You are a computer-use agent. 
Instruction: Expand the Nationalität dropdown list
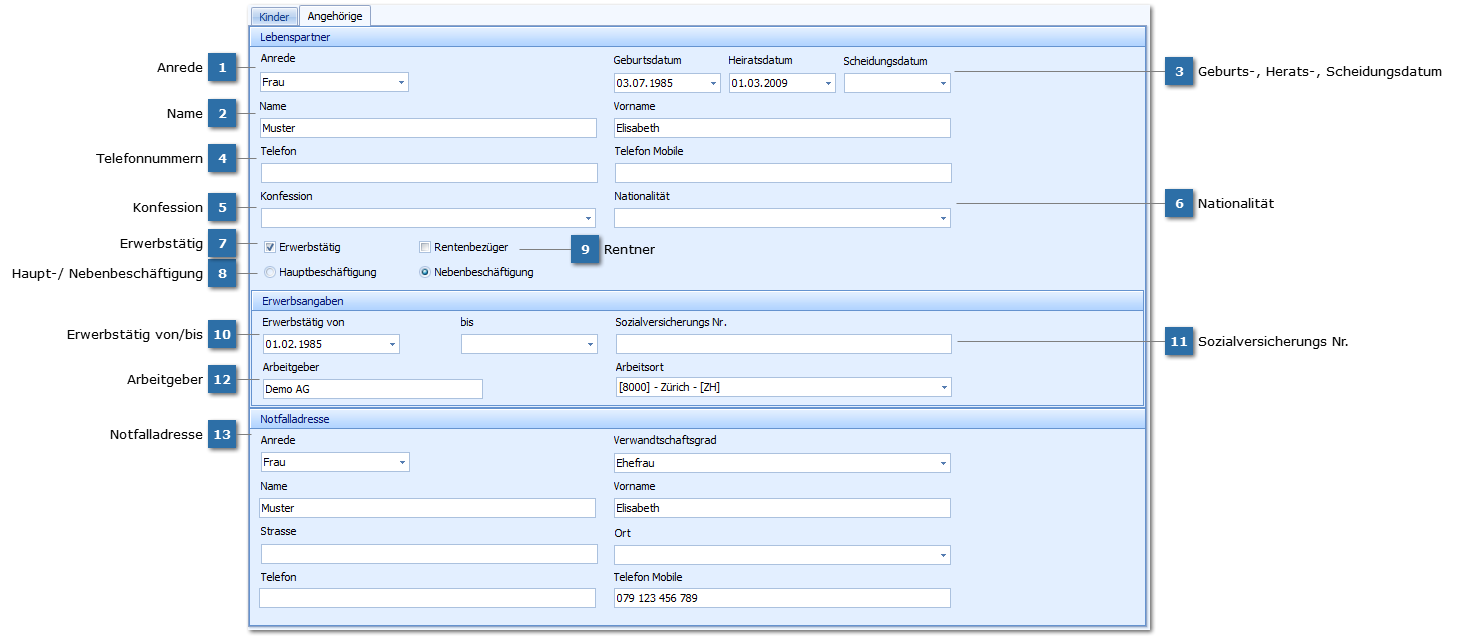(942, 218)
